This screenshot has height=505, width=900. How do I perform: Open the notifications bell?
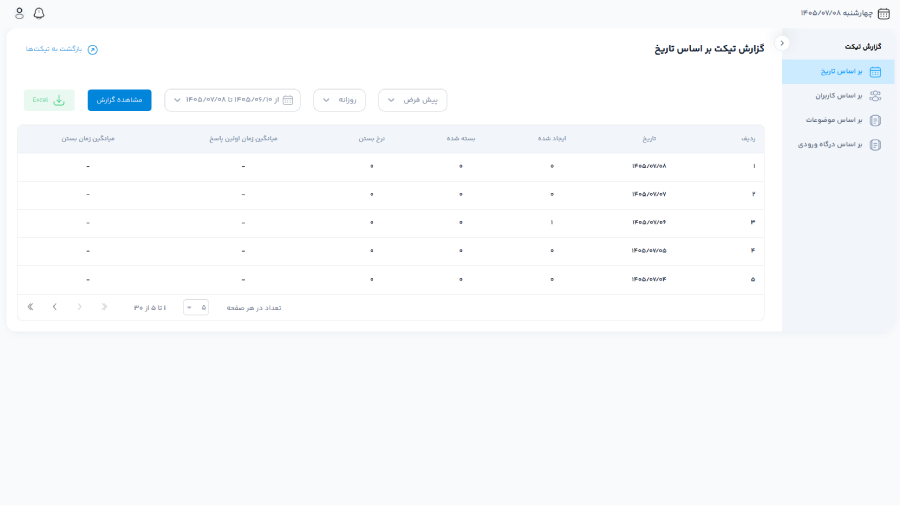pos(39,13)
